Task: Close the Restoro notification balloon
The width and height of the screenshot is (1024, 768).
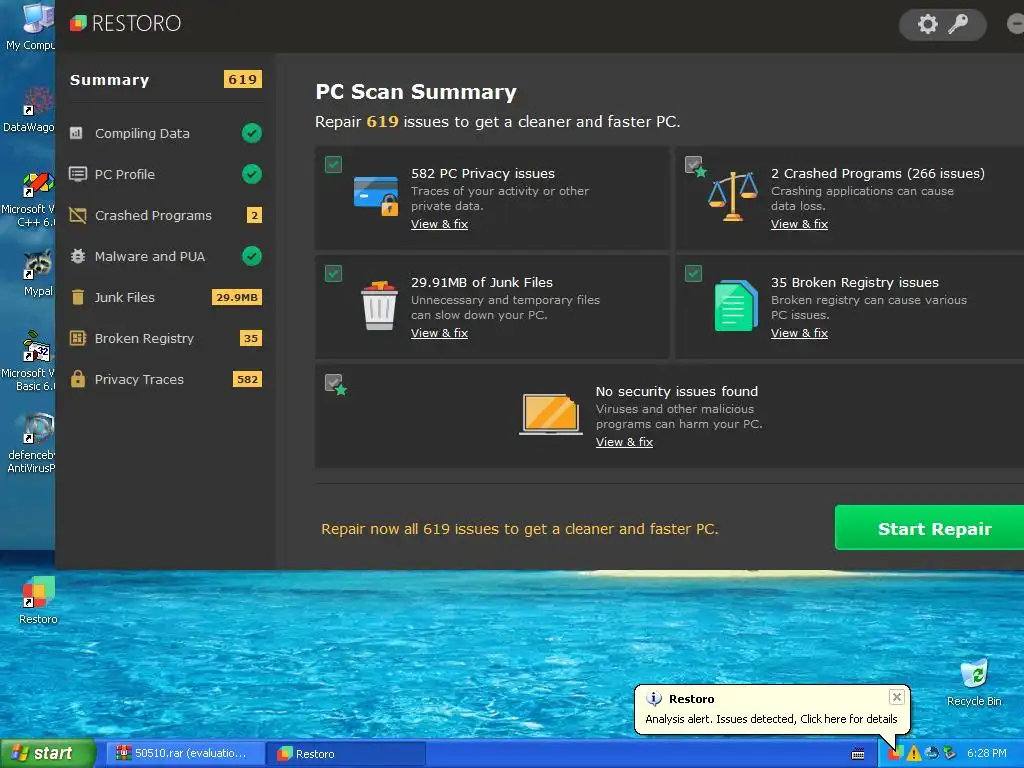Action: pos(897,697)
